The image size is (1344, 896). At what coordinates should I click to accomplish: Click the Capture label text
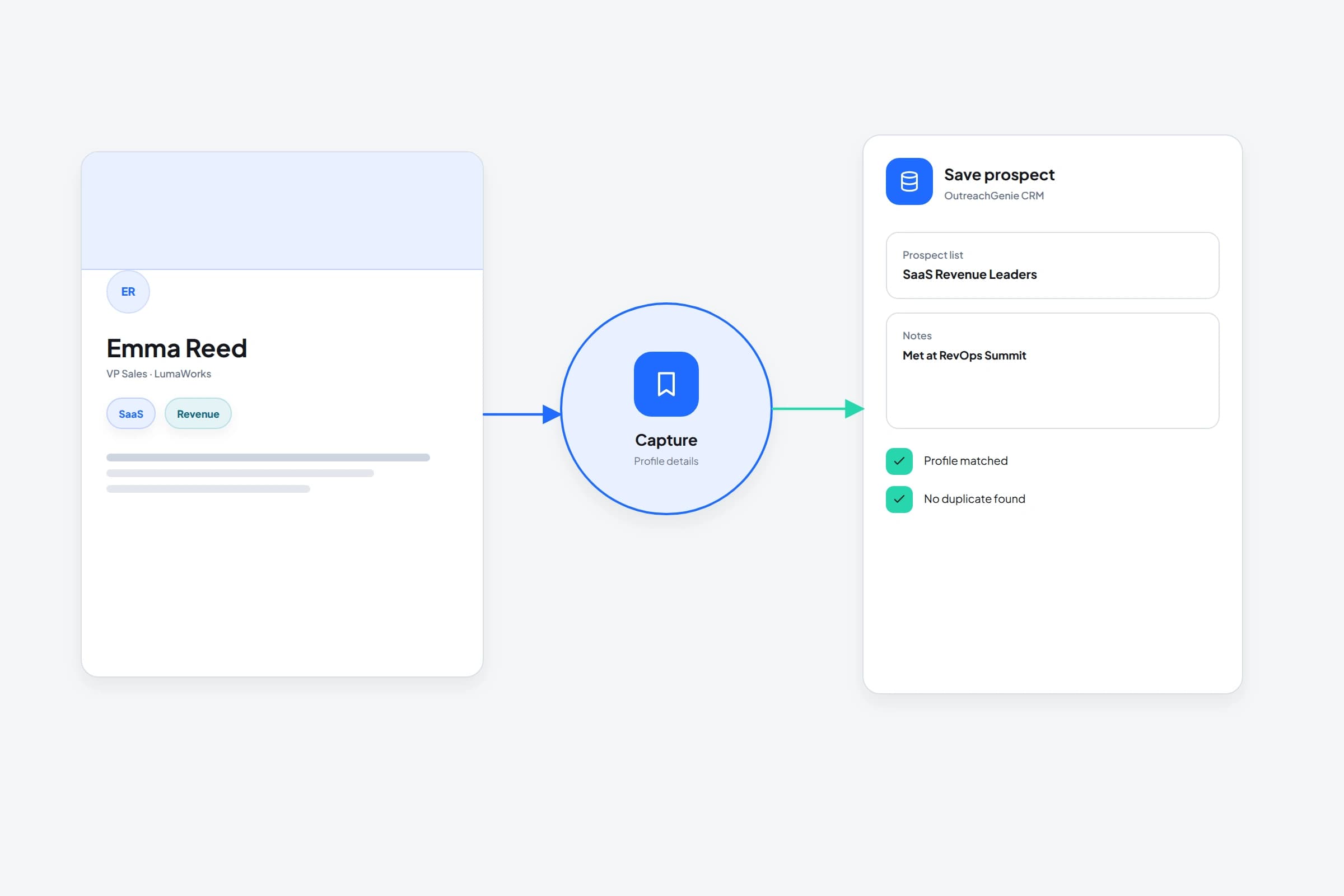coord(666,440)
